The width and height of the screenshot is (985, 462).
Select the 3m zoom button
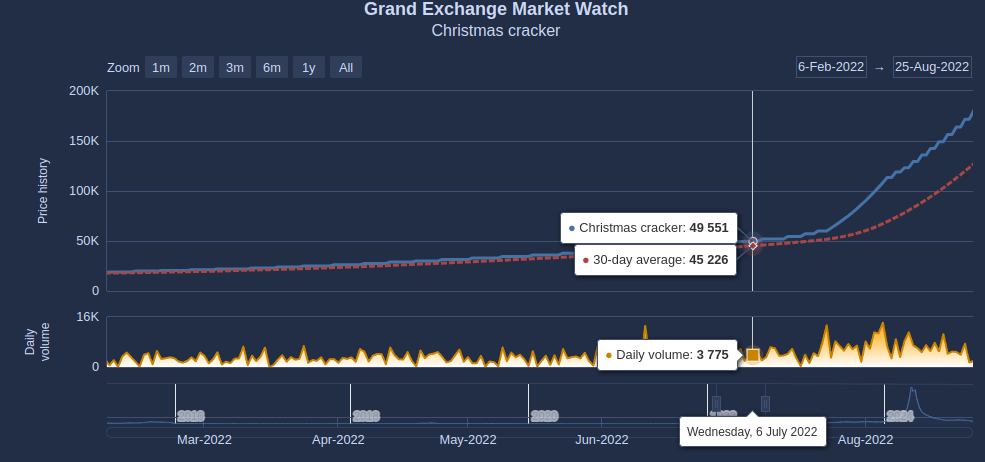pyautogui.click(x=235, y=67)
